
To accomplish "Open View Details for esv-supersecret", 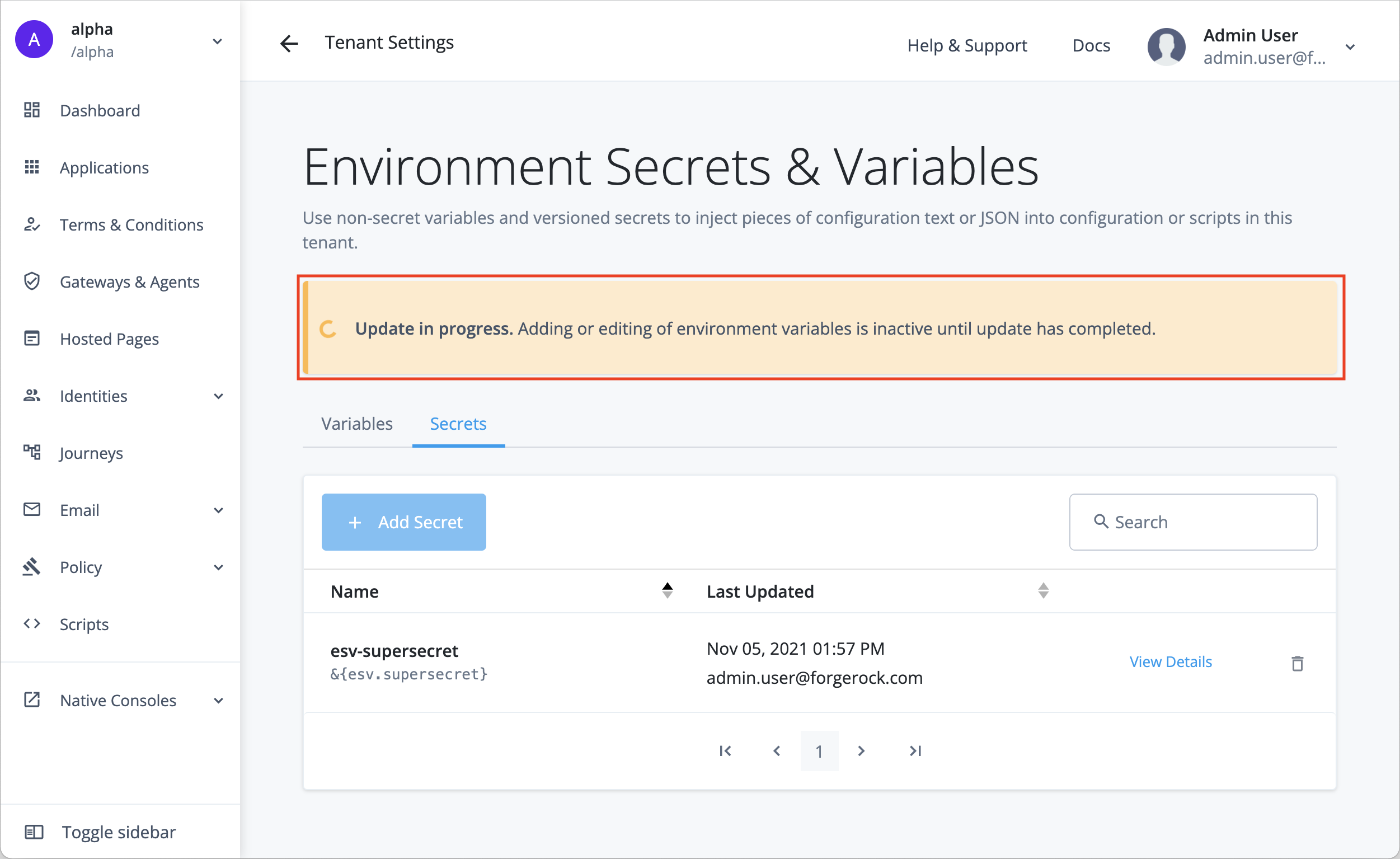I will [x=1171, y=661].
